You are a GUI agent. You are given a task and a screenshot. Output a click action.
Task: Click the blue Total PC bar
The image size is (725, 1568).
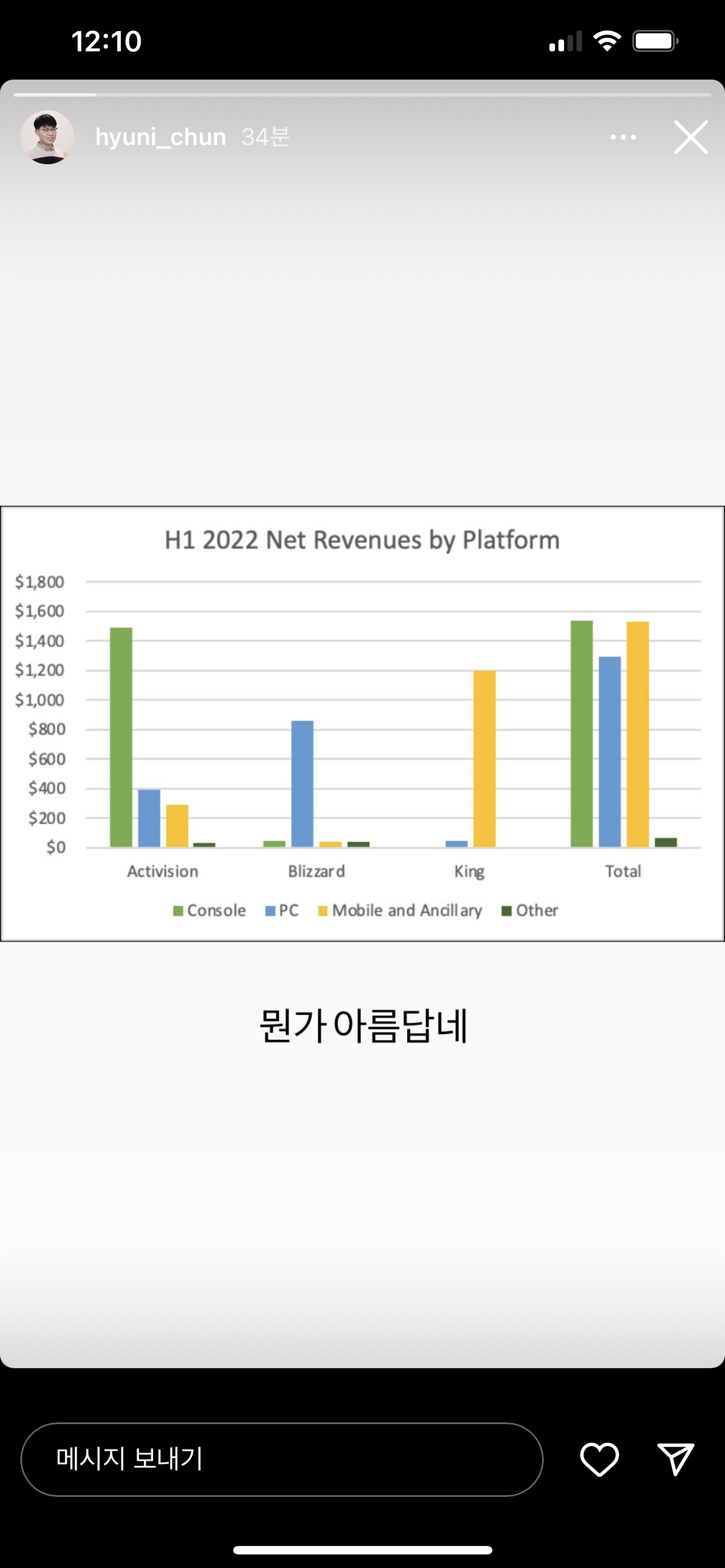click(x=610, y=752)
